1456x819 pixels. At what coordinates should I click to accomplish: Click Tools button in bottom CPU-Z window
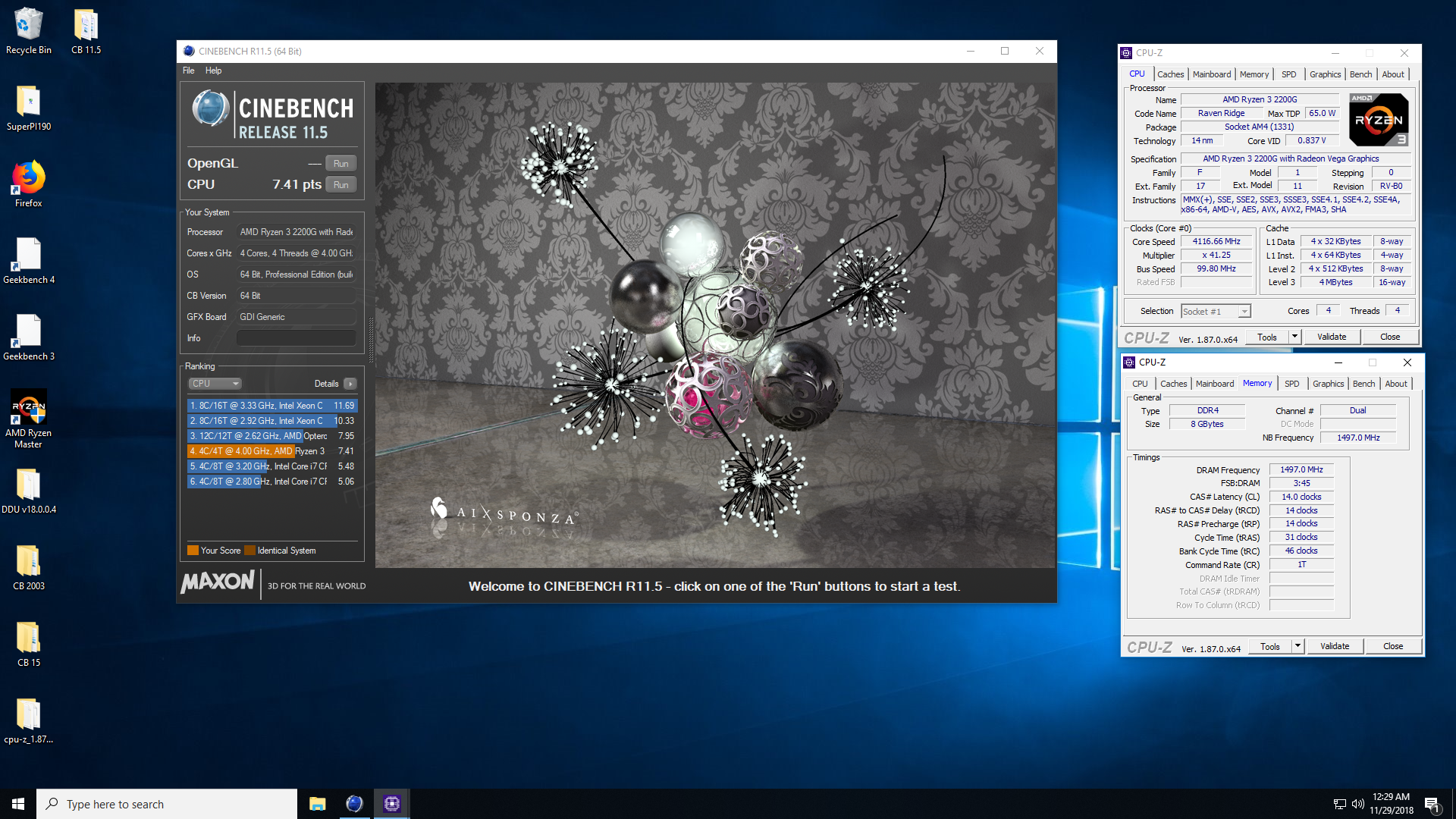(1270, 646)
